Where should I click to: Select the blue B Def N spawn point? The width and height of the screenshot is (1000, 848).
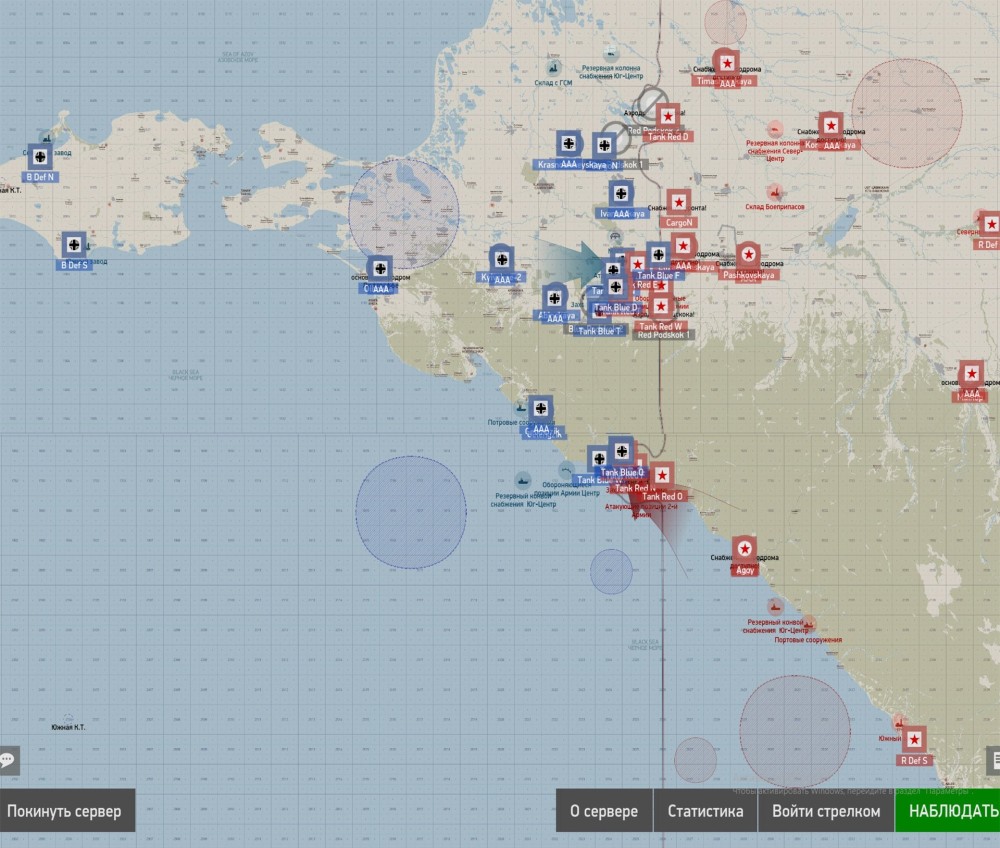coord(40,156)
